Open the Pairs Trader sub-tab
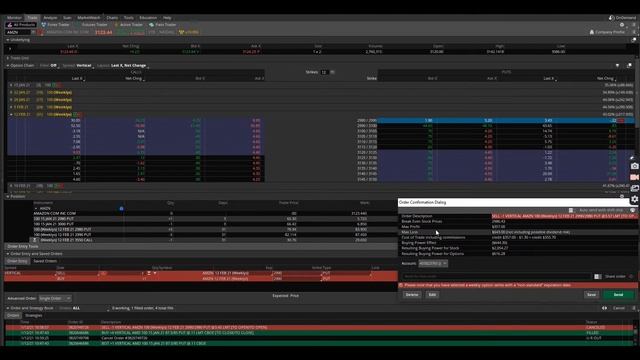 163,24
